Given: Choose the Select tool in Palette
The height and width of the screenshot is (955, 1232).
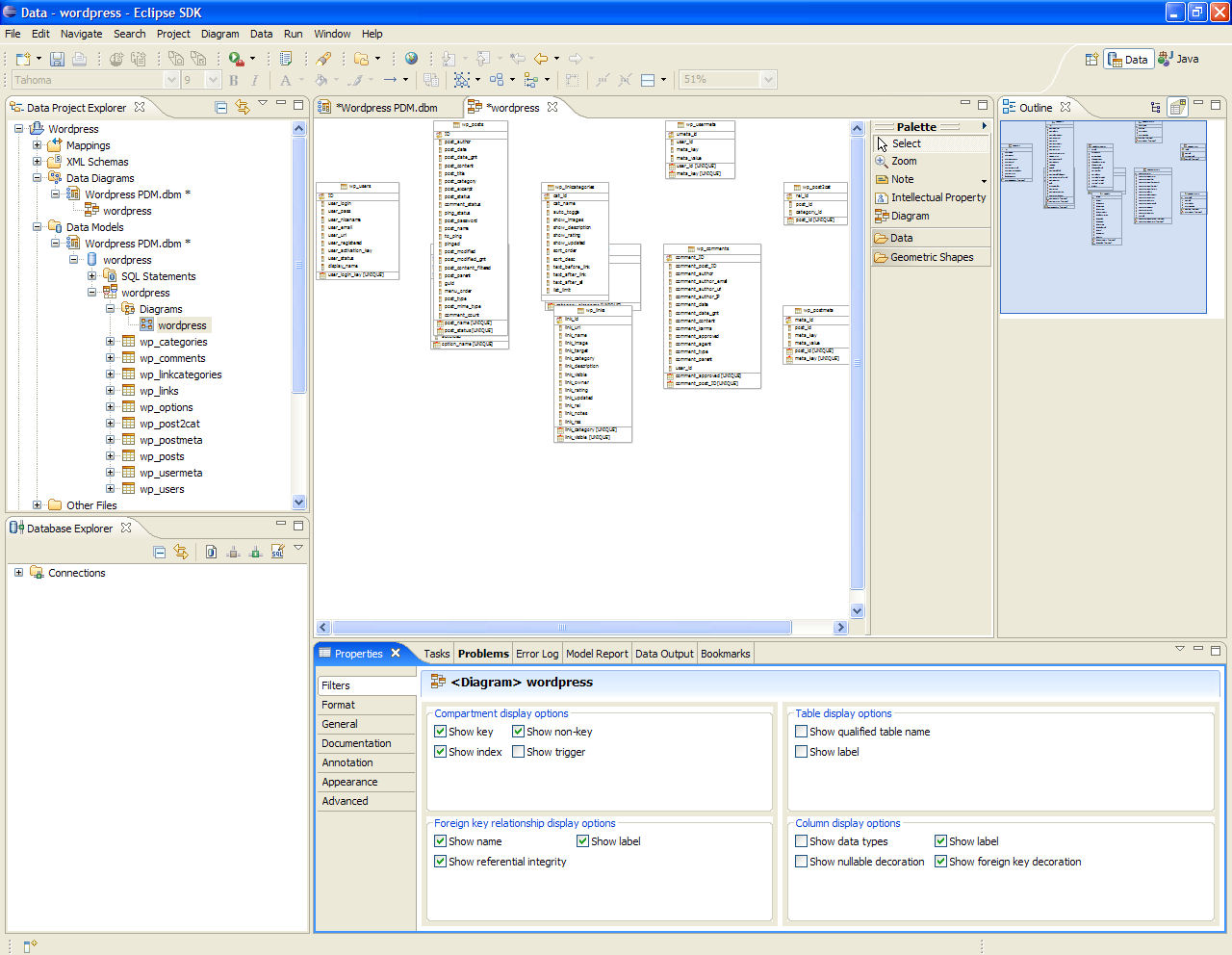Looking at the screenshot, I should pos(931,143).
